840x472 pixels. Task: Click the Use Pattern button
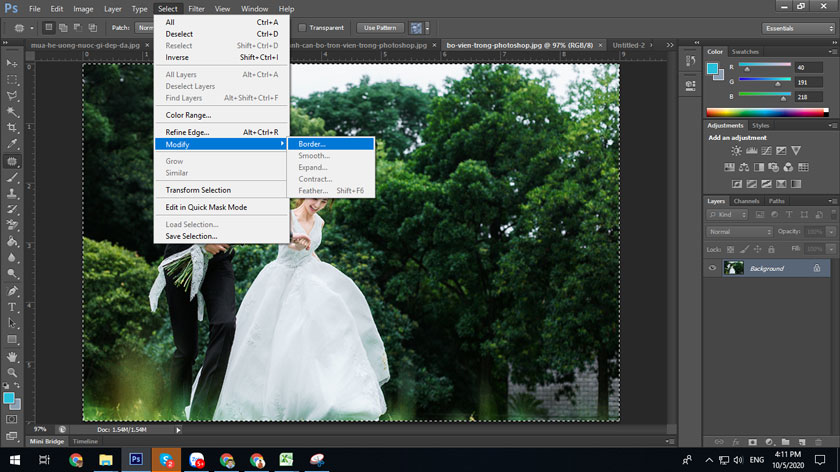[x=380, y=28]
